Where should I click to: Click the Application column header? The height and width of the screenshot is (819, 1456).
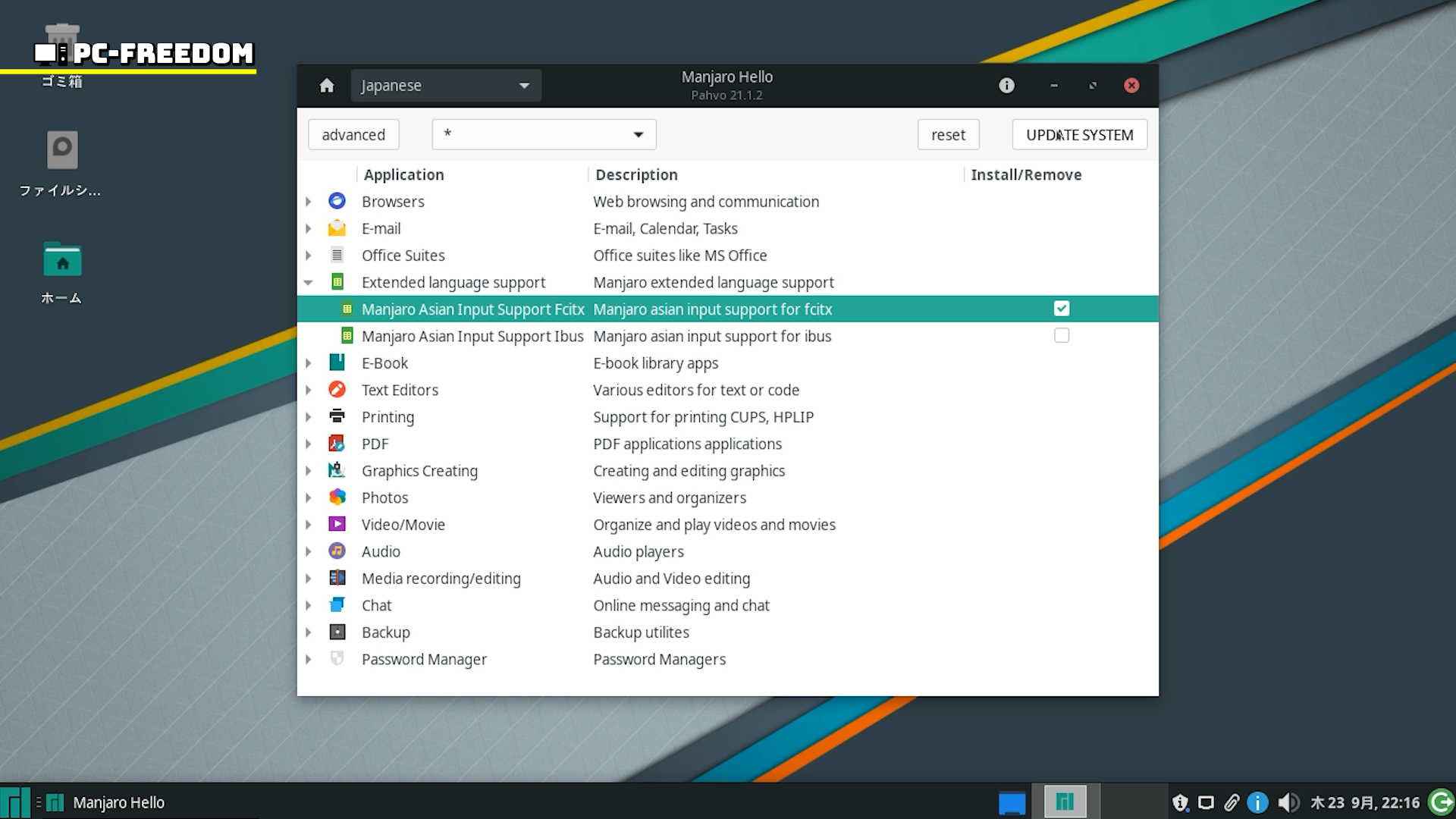pos(403,174)
